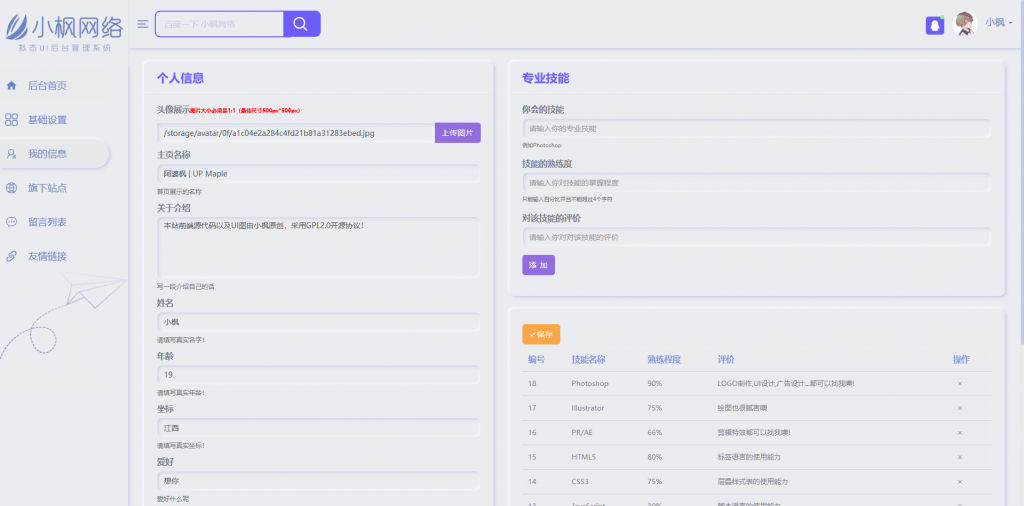Image resolution: width=1024 pixels, height=506 pixels.
Task: Open 后台首页 in the sidebar
Action: point(47,86)
